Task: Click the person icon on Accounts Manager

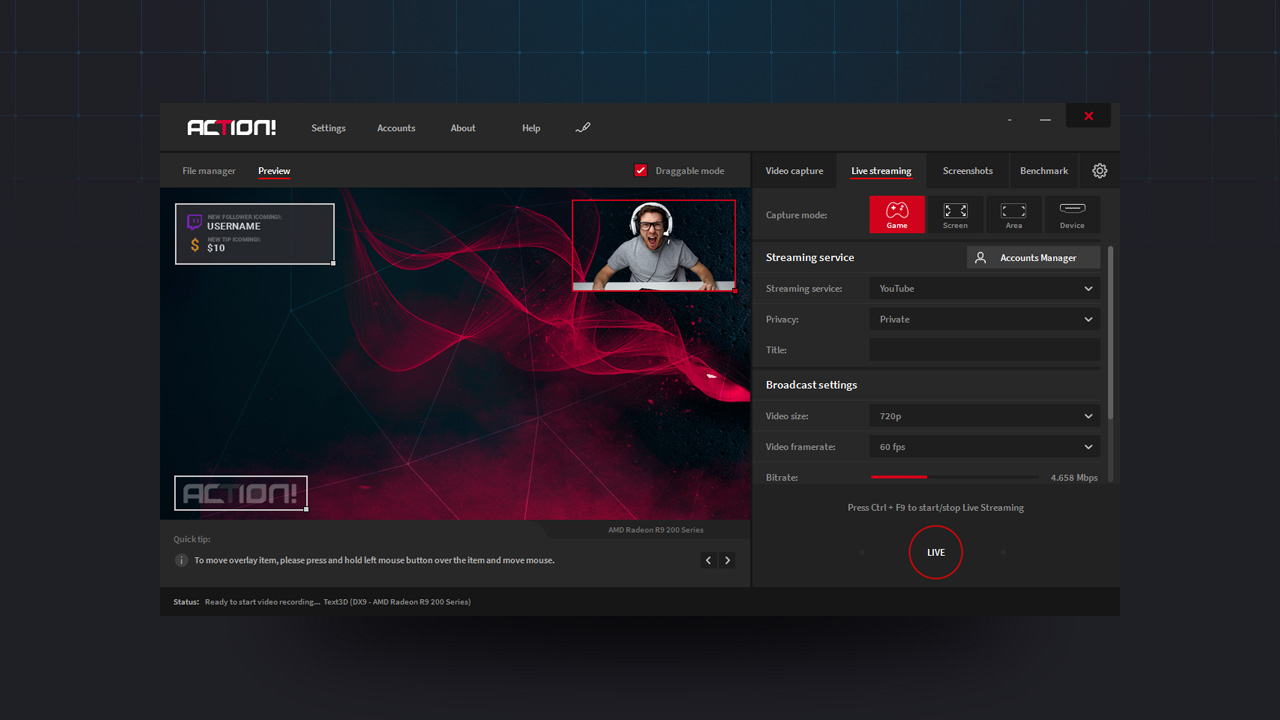Action: 980,257
